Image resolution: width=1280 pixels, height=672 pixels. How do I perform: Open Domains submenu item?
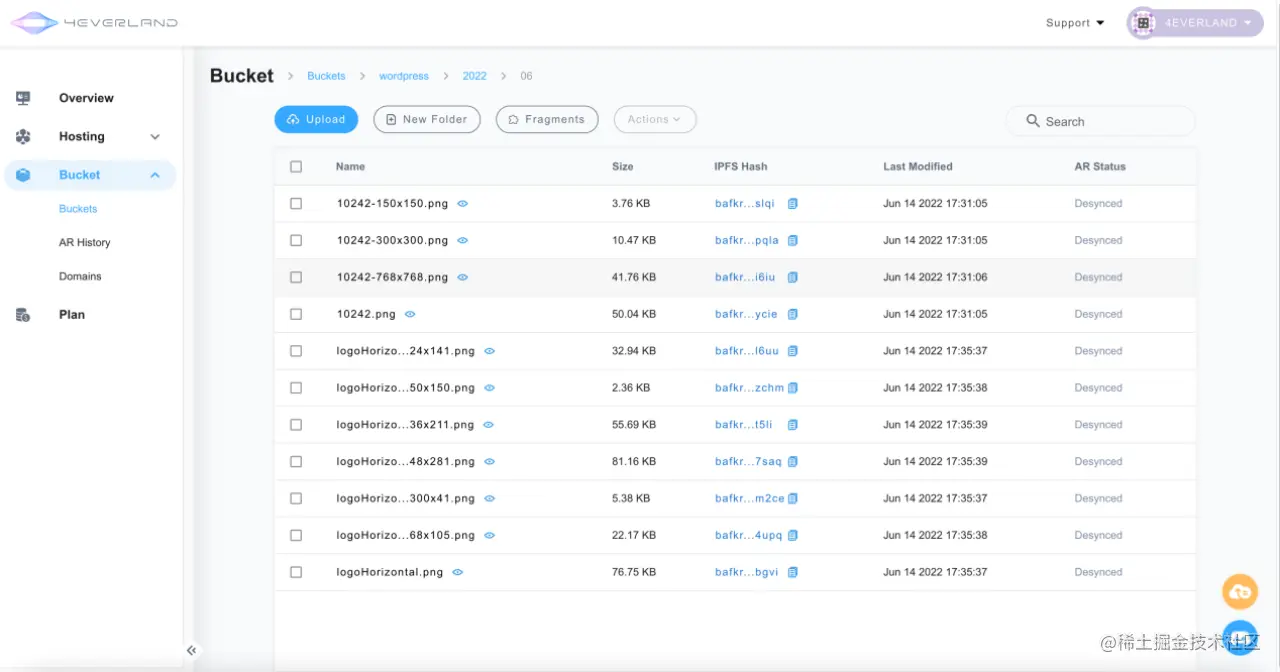pyautogui.click(x=80, y=276)
